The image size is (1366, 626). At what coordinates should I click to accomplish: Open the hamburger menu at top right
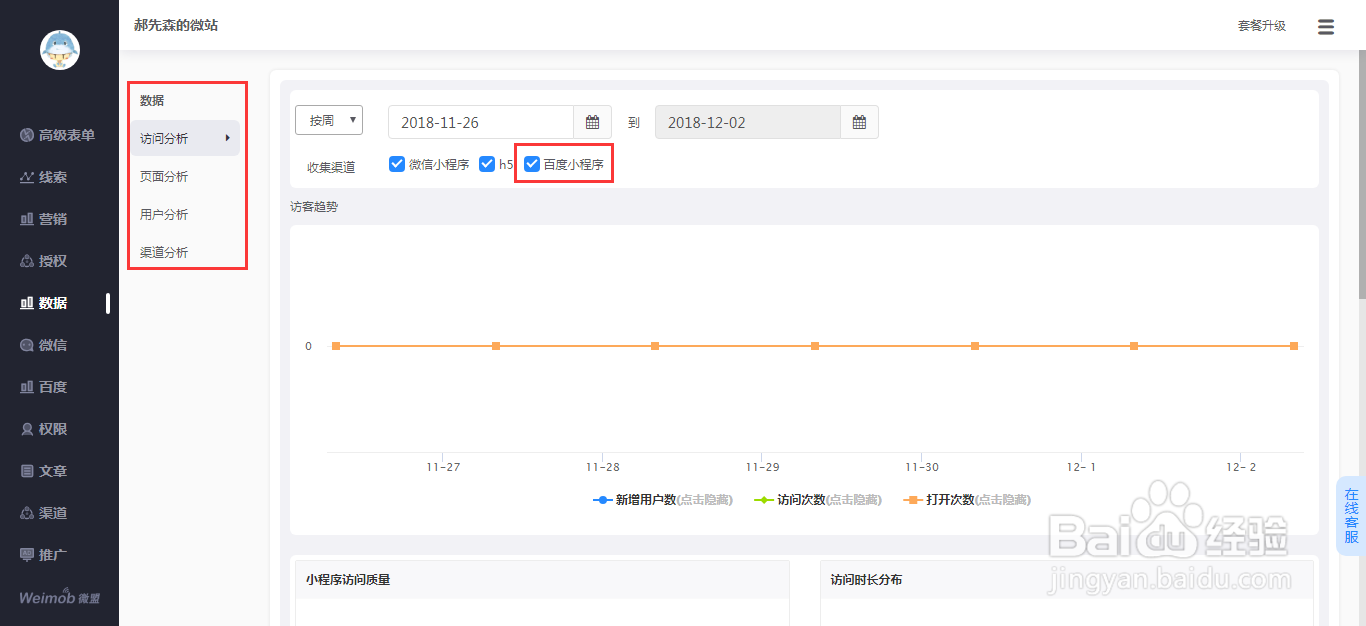[x=1326, y=26]
